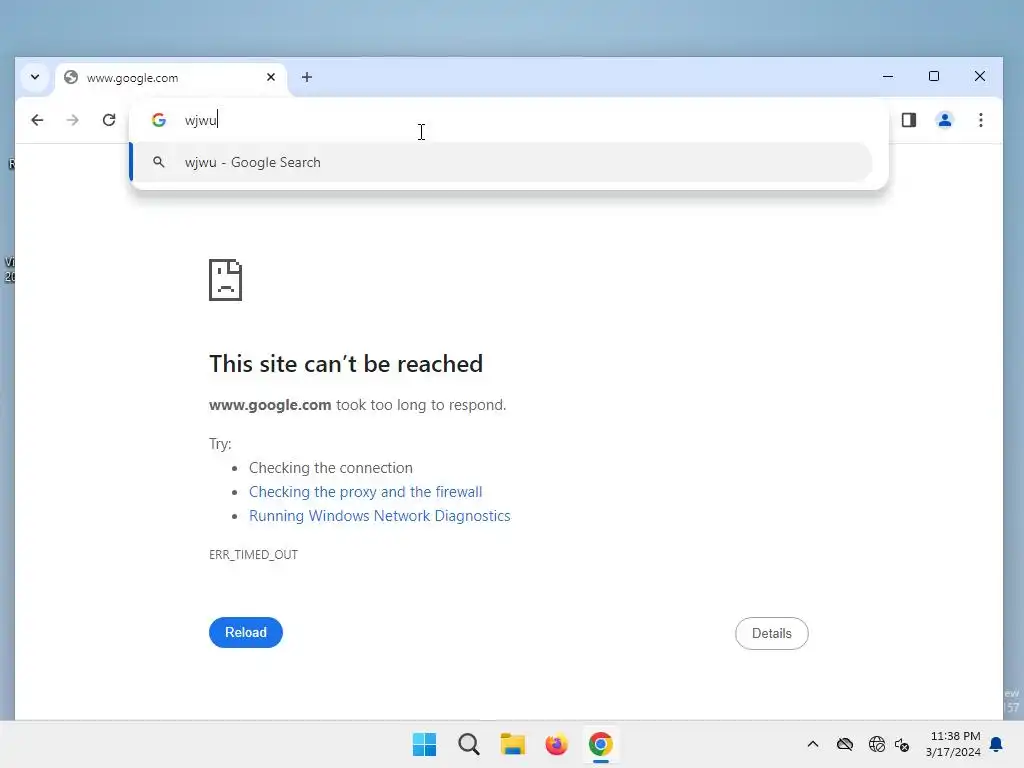The image size is (1024, 768).
Task: Click the globe favicon on the tab
Action: coord(71,77)
